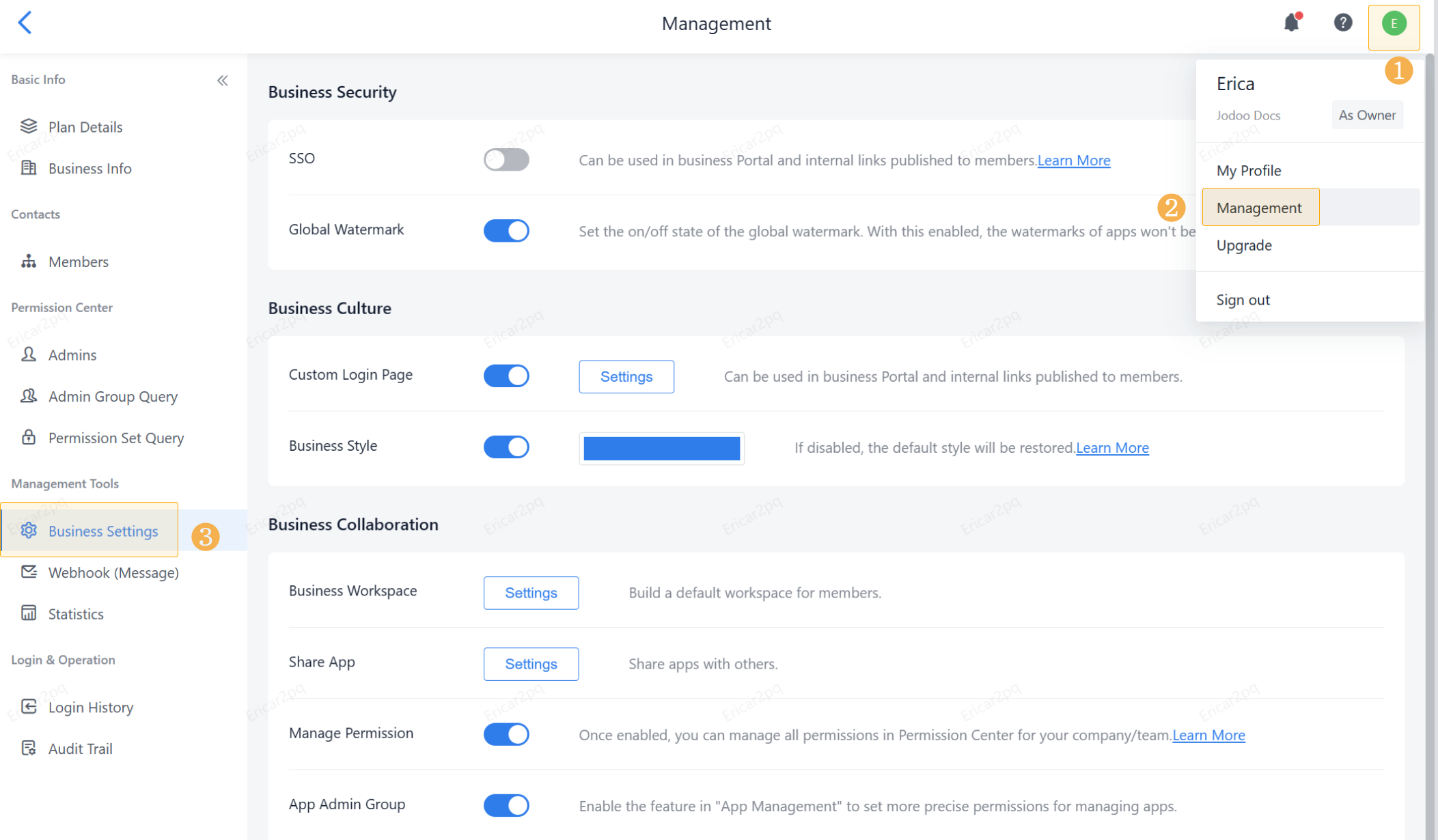Open the Learn More link beside SSO
The width and height of the screenshot is (1438, 840).
tap(1073, 160)
